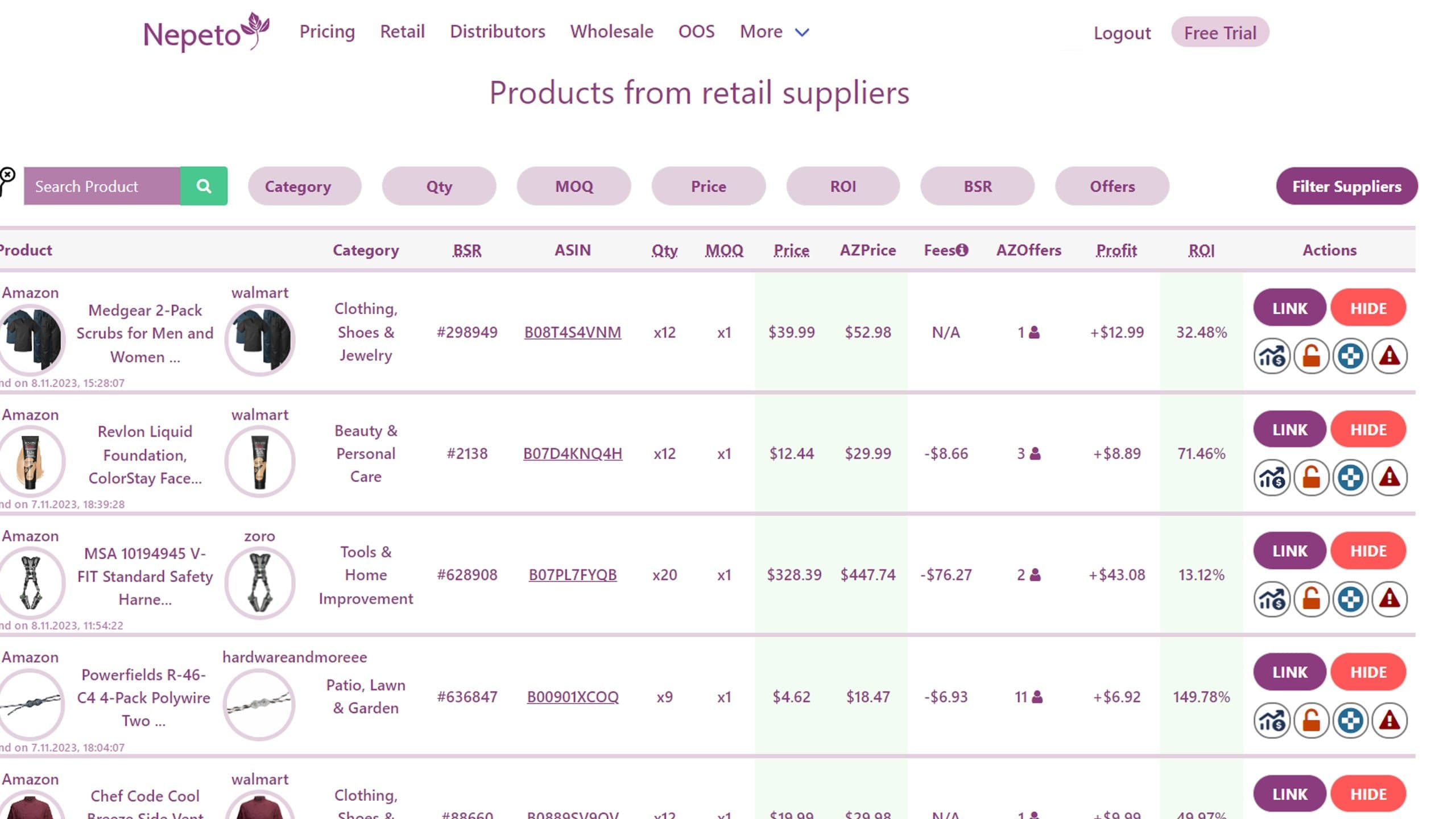Click HIDE button for Powerfields Polywire row

(x=1368, y=672)
